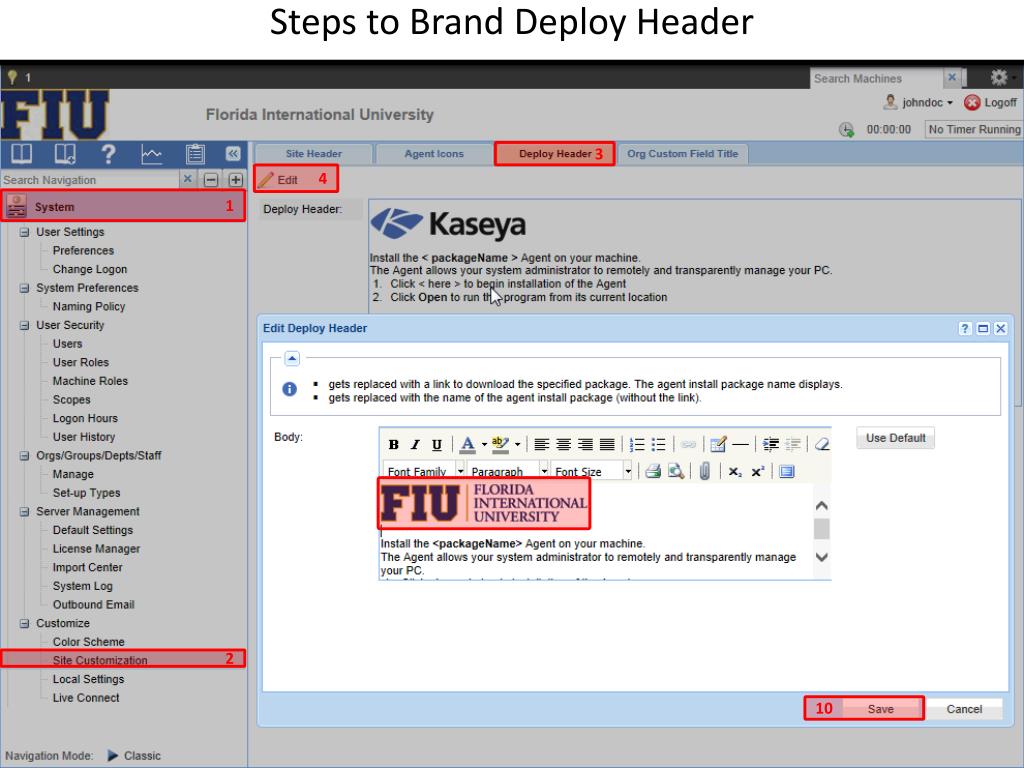Collapse all navigation tree items

click(211, 180)
